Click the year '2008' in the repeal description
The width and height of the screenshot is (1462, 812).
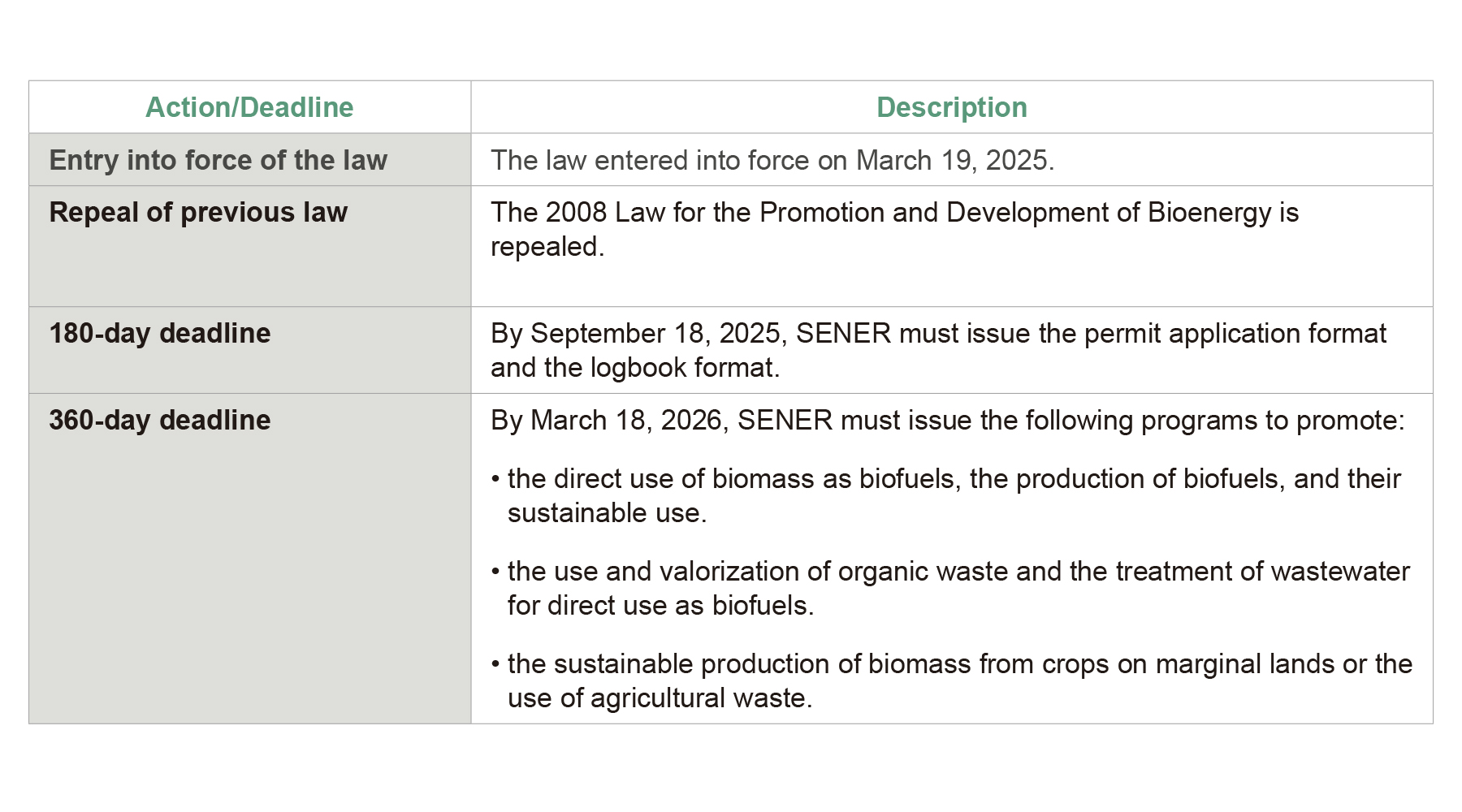[576, 212]
